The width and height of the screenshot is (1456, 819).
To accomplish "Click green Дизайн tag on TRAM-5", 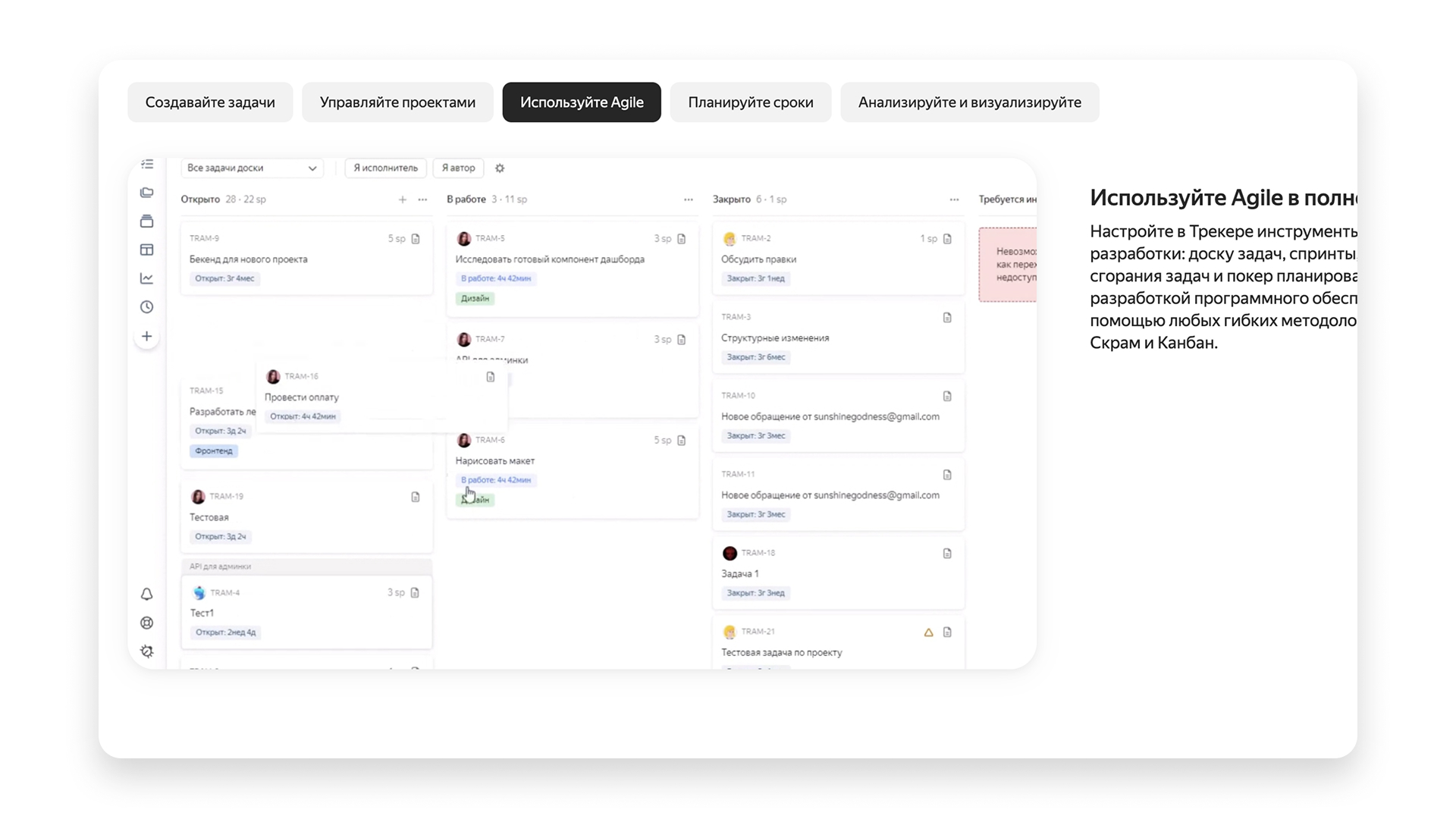I will tap(475, 299).
